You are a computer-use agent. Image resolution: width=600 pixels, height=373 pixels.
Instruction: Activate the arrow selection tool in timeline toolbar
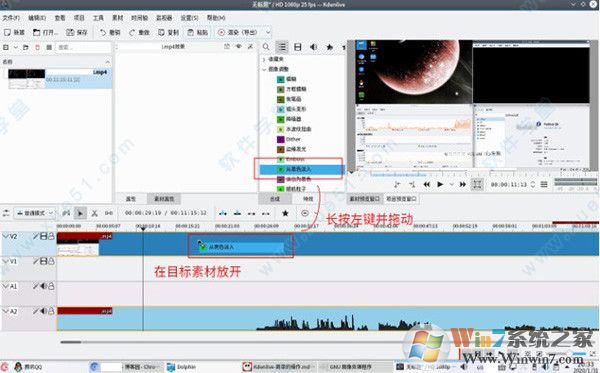[80, 213]
